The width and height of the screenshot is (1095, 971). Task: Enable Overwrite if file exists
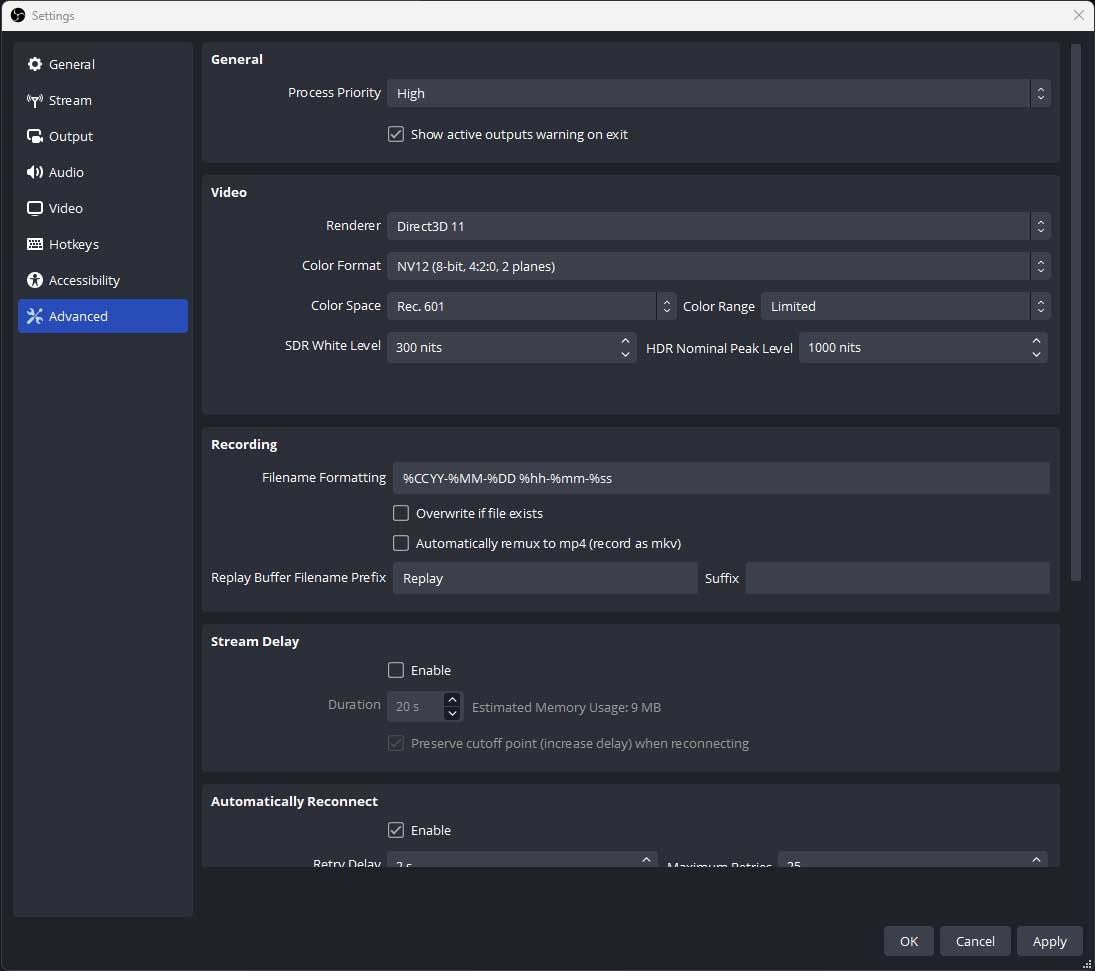[x=401, y=513]
